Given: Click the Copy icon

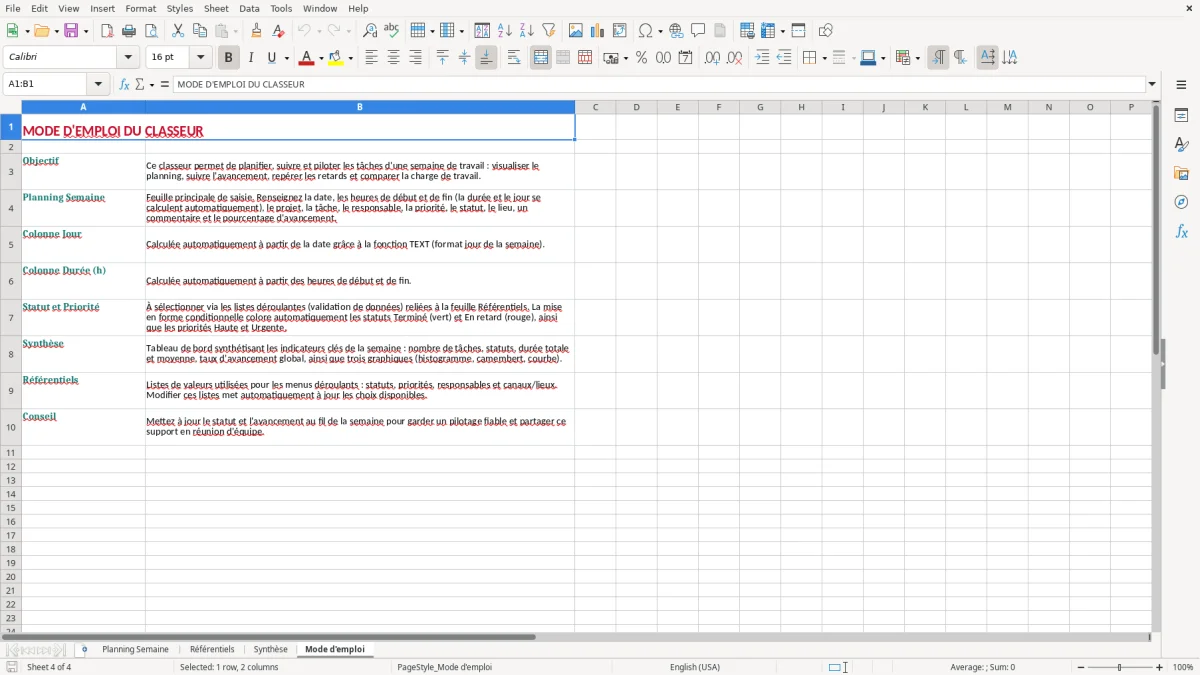Looking at the screenshot, I should (x=200, y=31).
